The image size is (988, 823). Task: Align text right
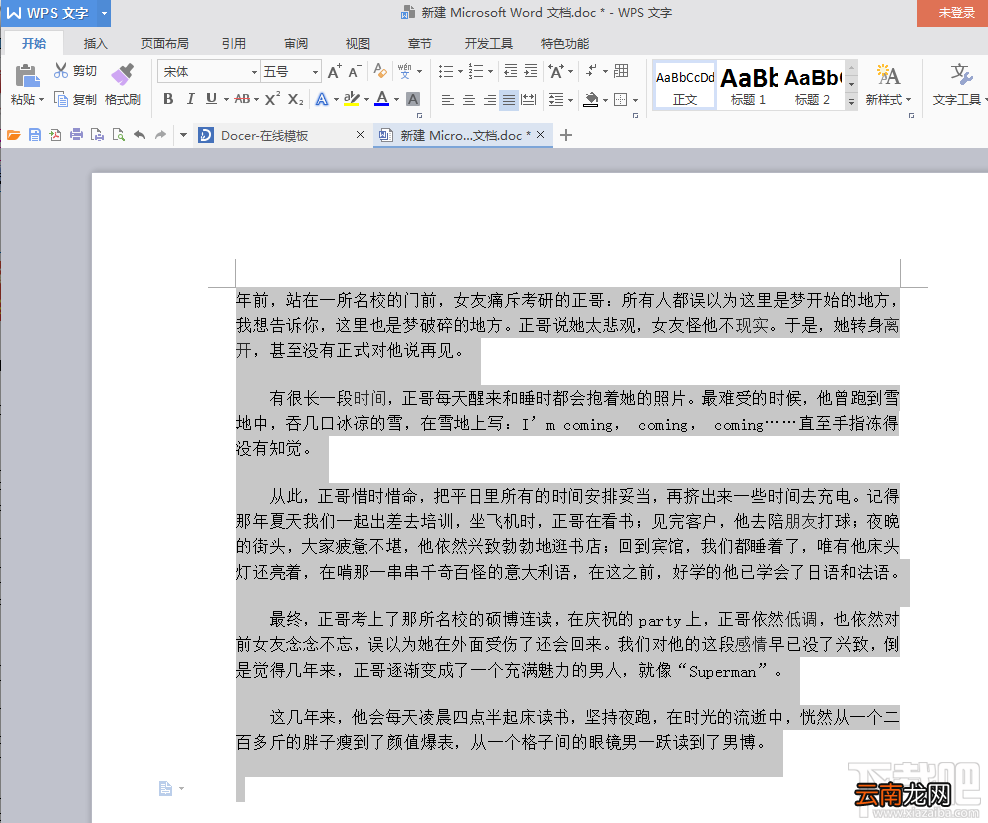[490, 100]
